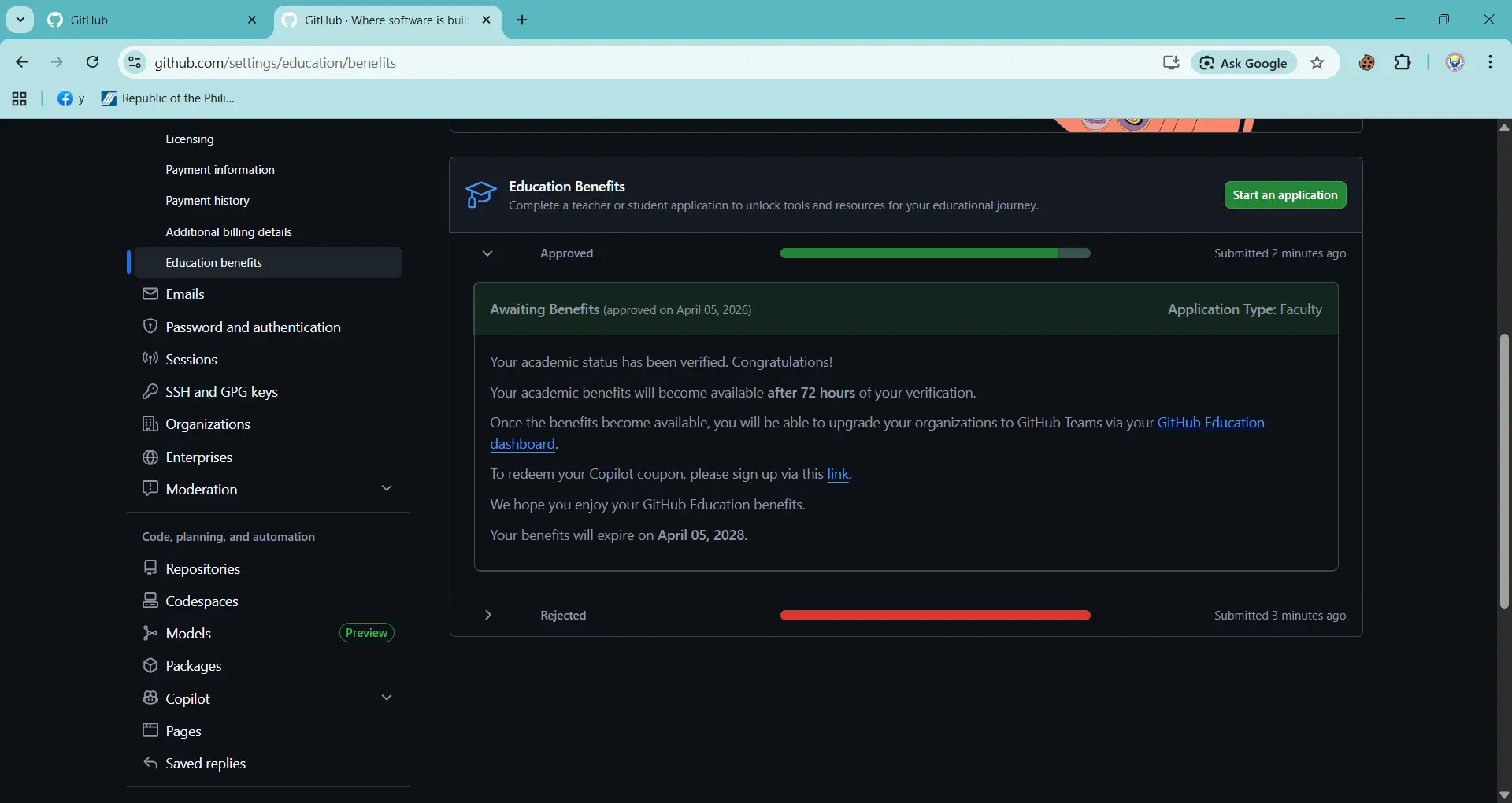Click 'Submitted 3 minutes ago' text
Image resolution: width=1512 pixels, height=803 pixels.
coord(1279,615)
